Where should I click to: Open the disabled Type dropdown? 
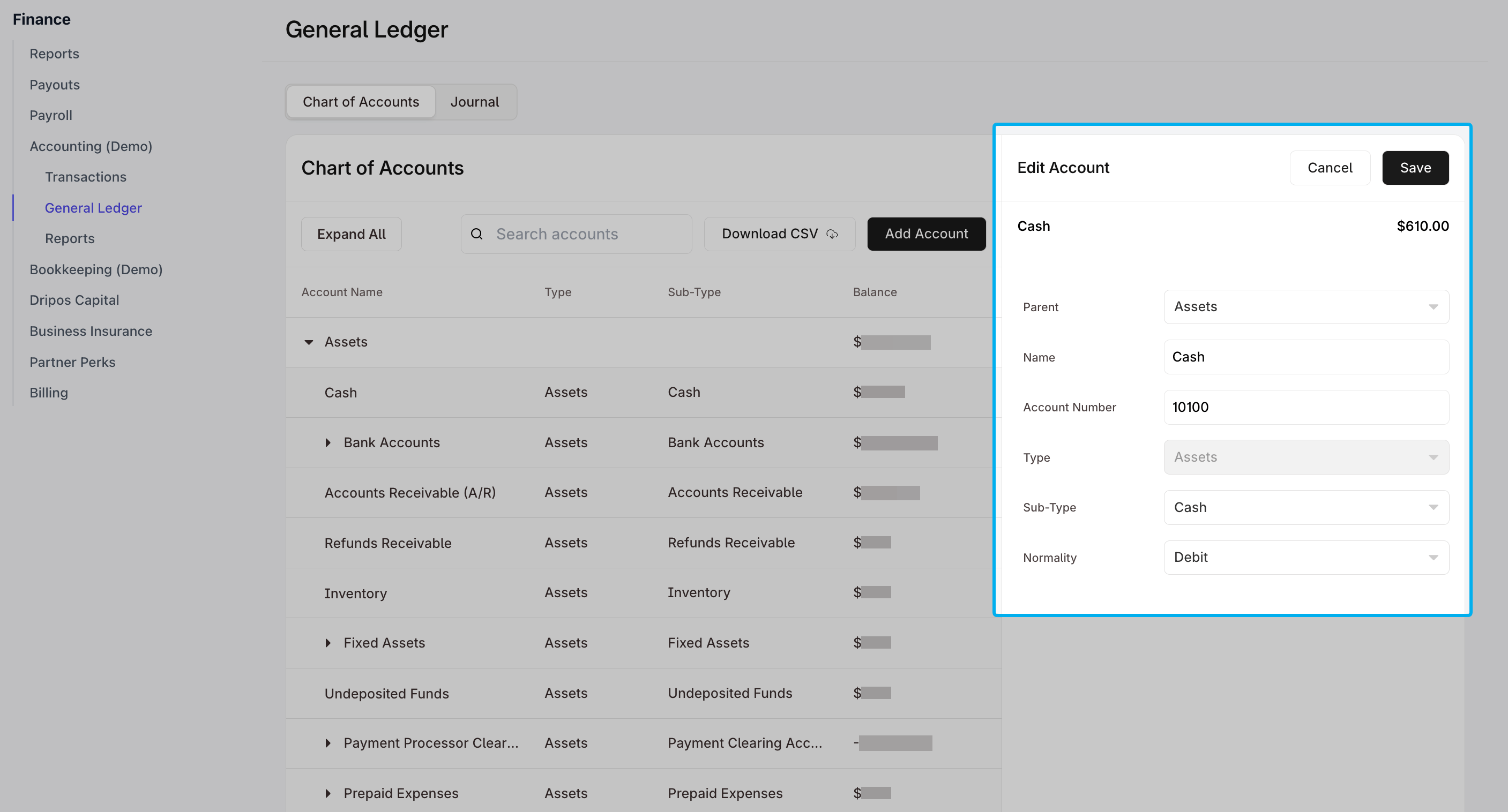1306,457
